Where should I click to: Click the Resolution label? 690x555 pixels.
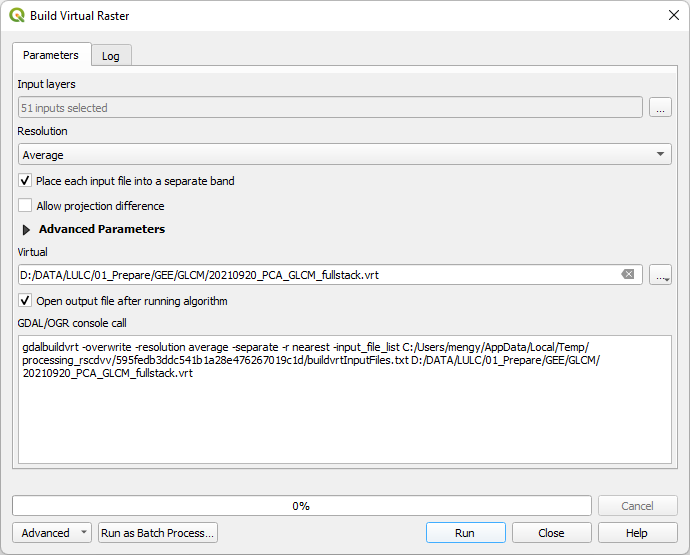point(42,131)
